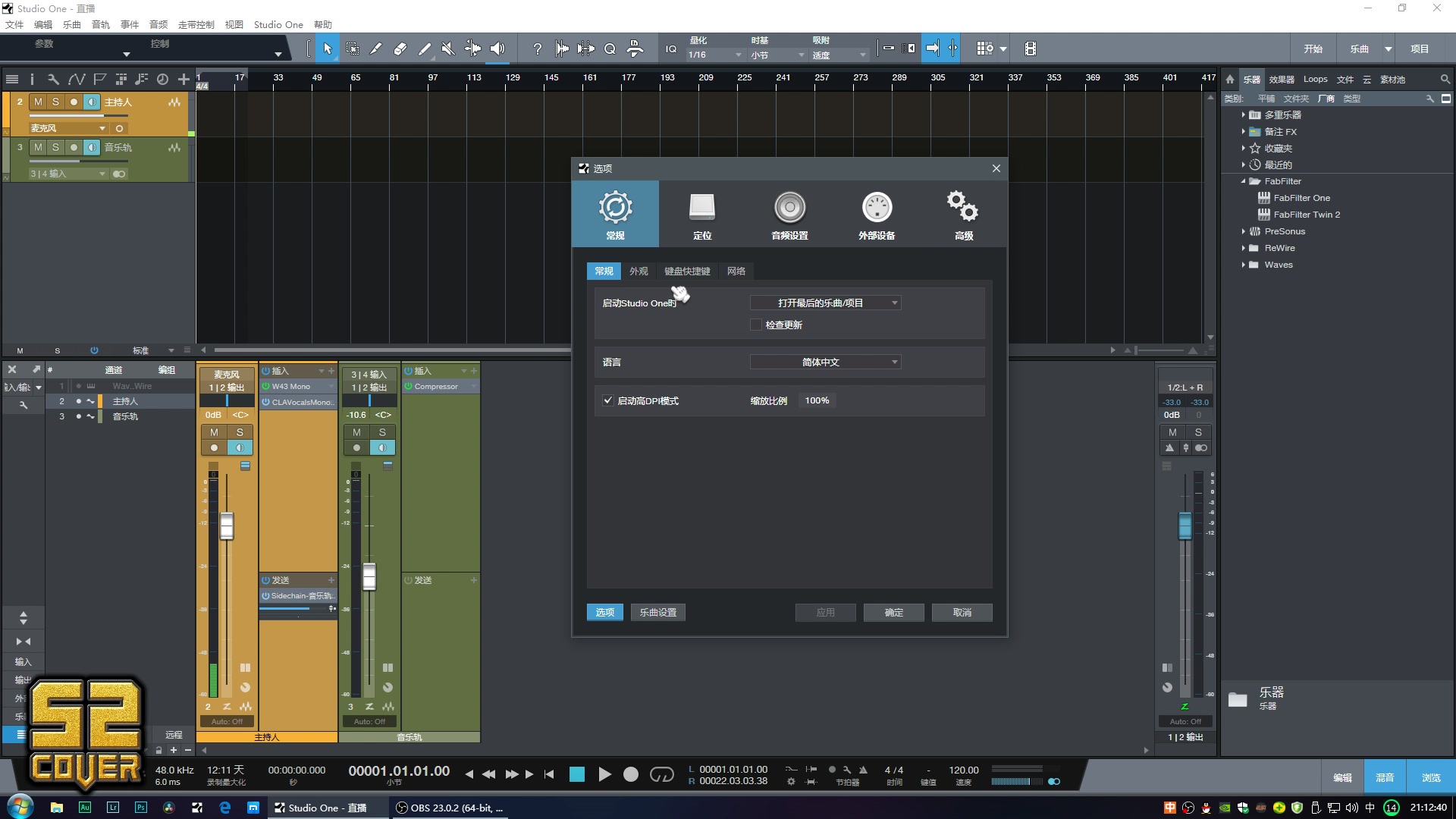Viewport: 1456px width, 819px height.
Task: Click the 主持人 channel volume fader
Action: [x=226, y=529]
